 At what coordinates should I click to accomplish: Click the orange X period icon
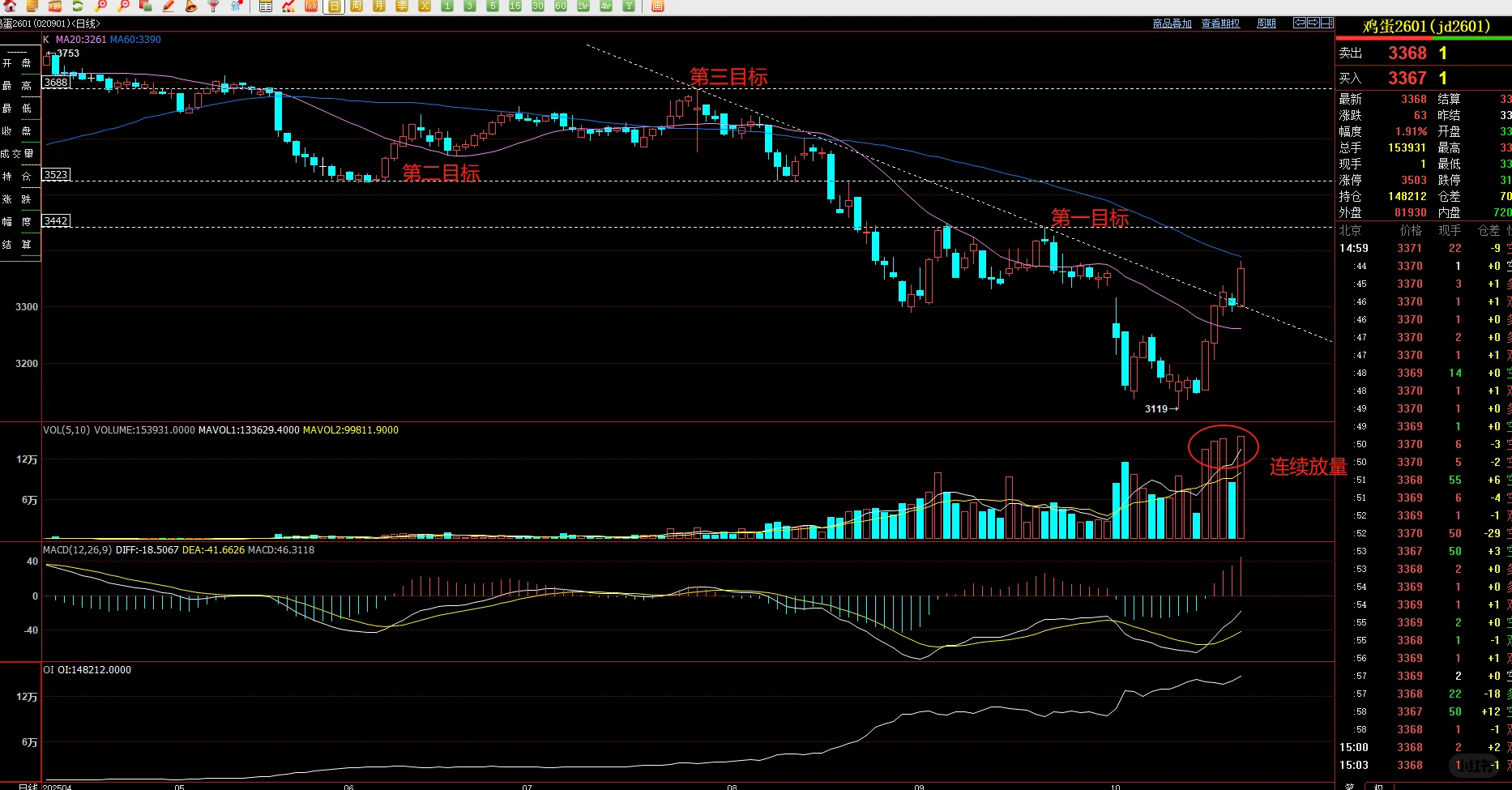pyautogui.click(x=425, y=6)
